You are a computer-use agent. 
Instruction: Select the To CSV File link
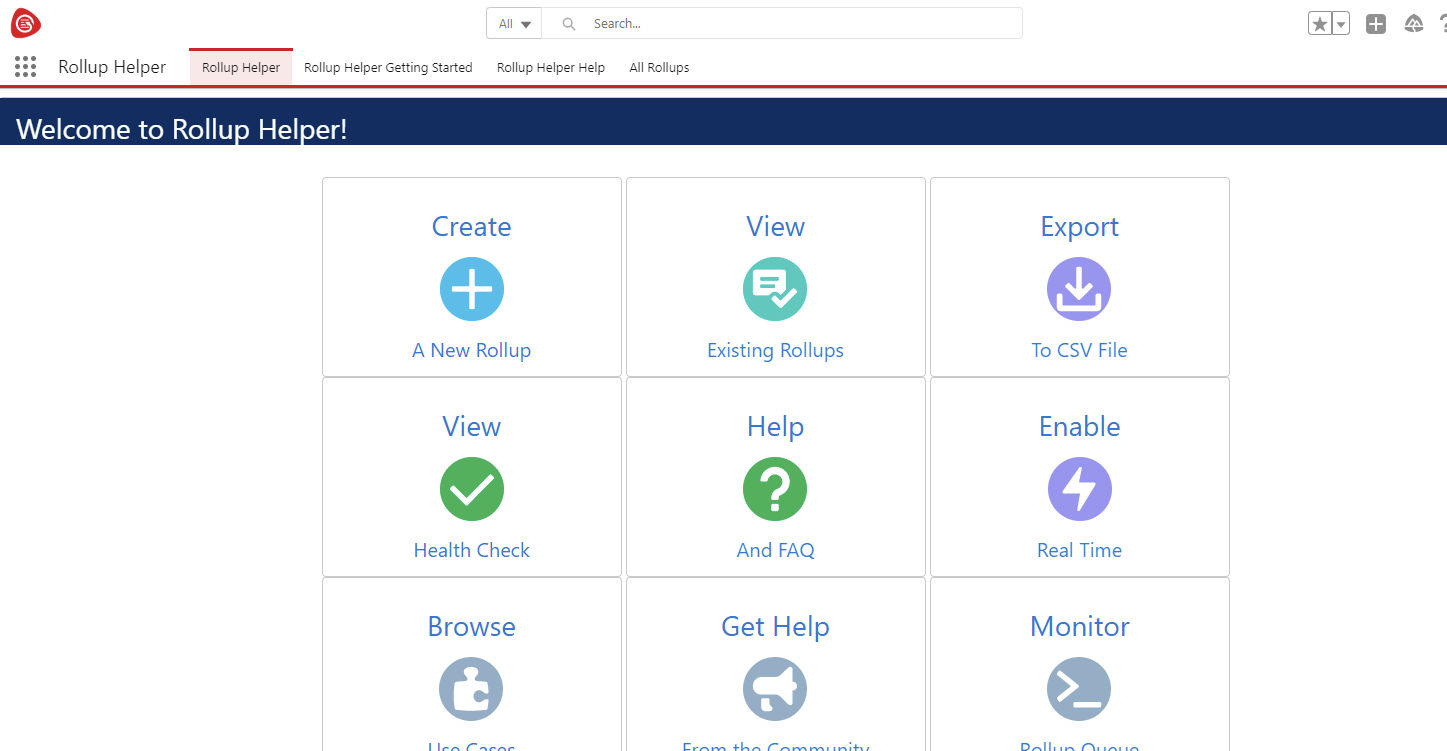[x=1080, y=350]
